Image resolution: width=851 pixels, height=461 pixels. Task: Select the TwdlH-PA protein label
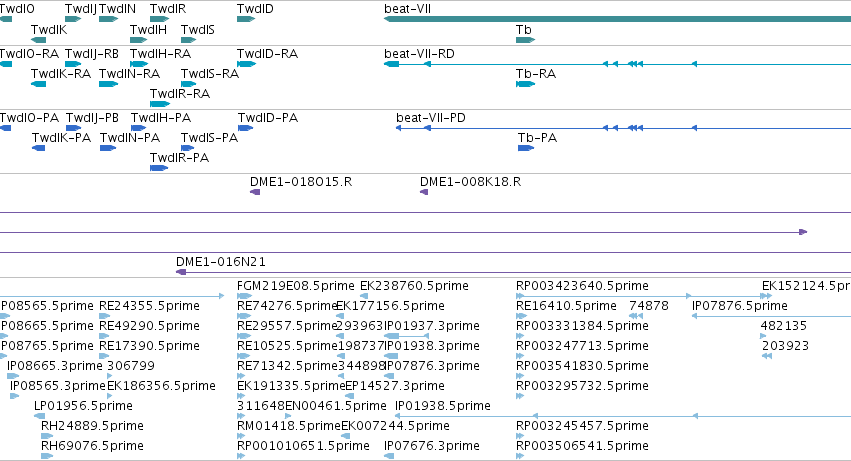161,118
